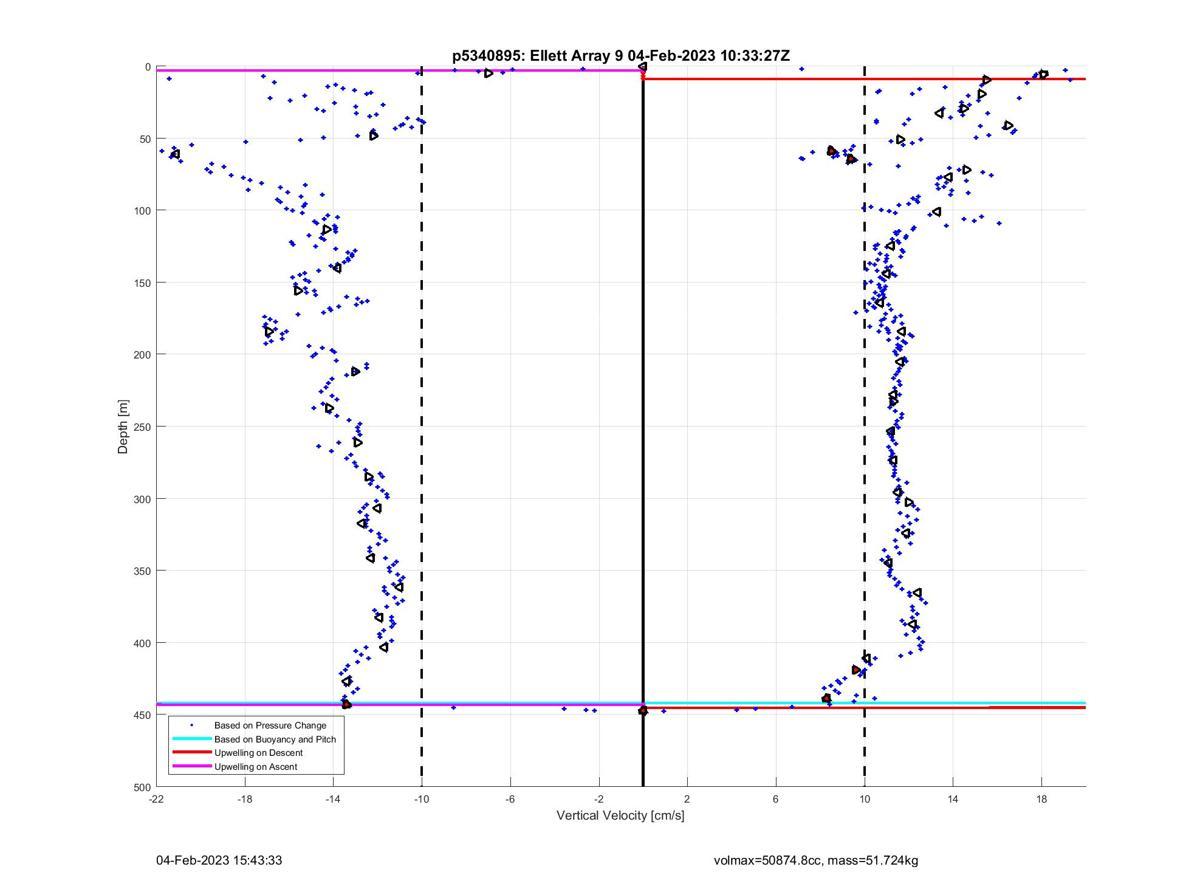Click x-axis tick label '-10'
The width and height of the screenshot is (1200, 885).
pyautogui.click(x=421, y=799)
